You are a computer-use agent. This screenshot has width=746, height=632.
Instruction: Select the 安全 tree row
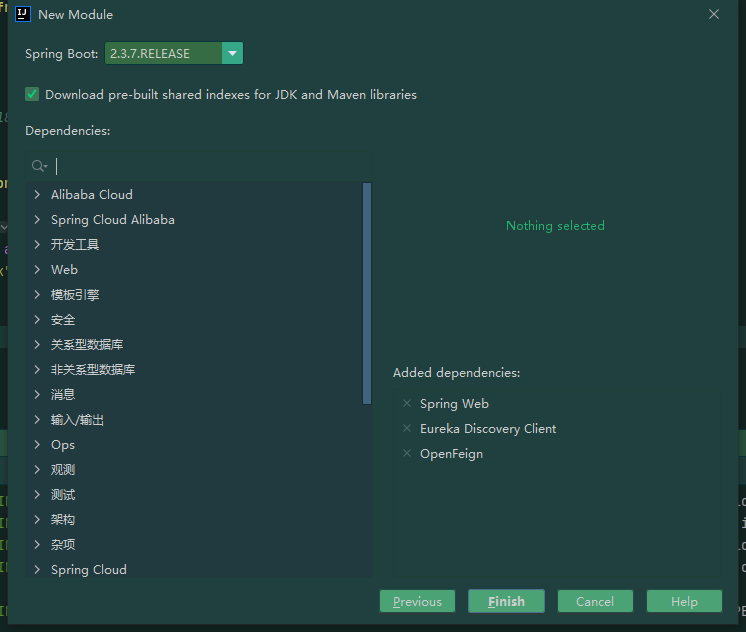click(x=194, y=319)
